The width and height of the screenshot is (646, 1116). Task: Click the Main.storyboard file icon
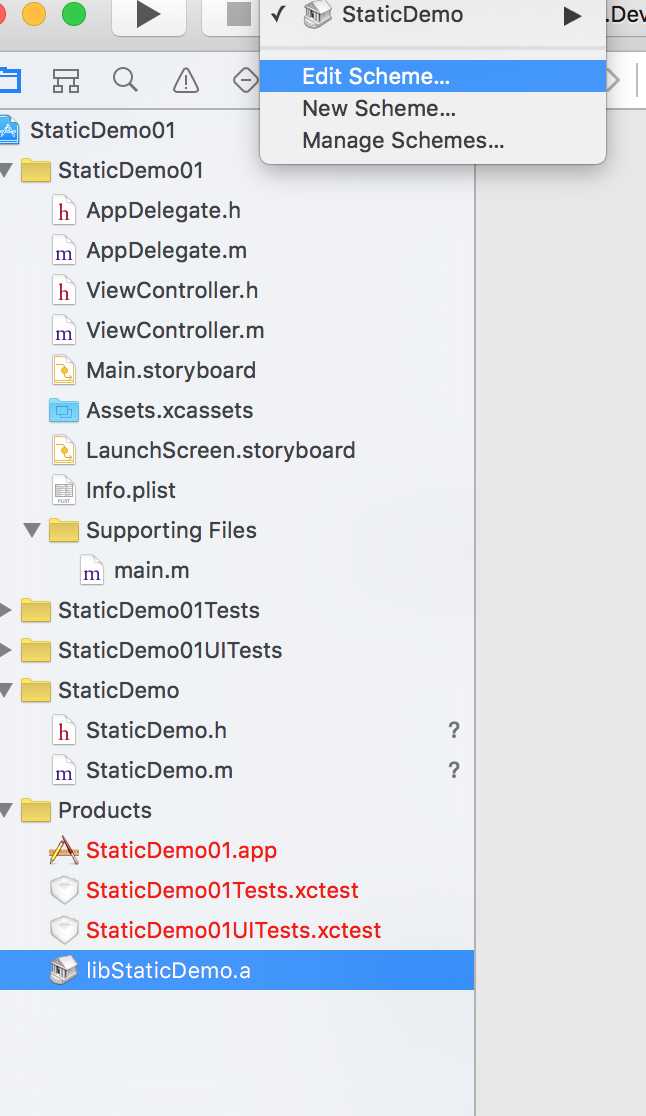[64, 371]
